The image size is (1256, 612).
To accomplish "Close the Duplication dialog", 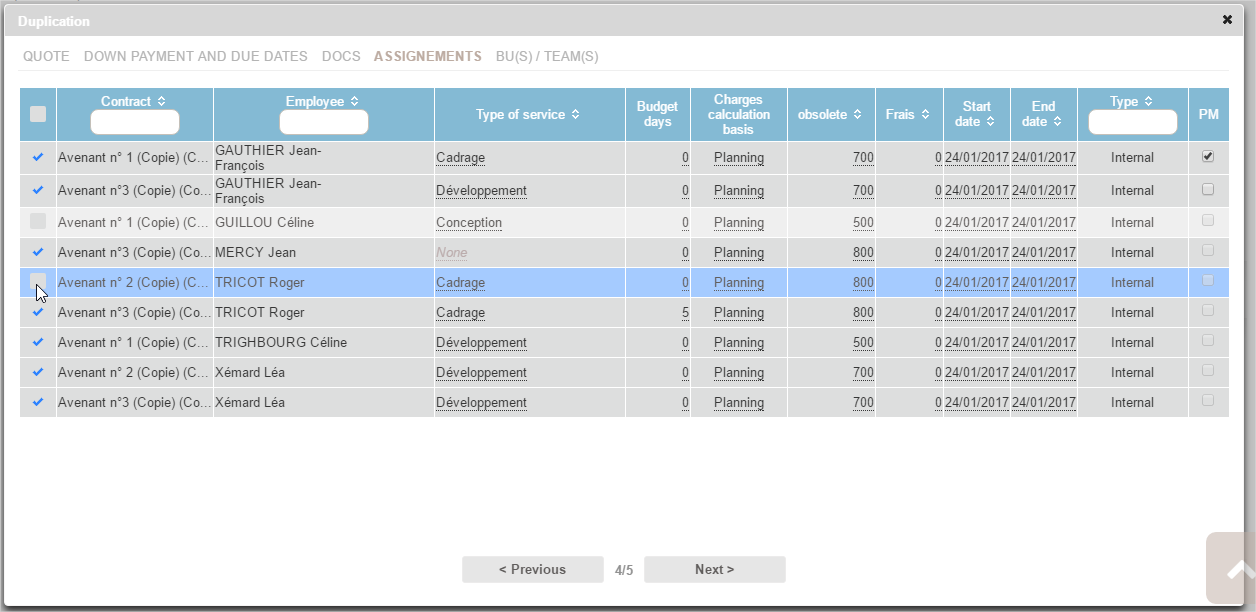I will (1227, 20).
